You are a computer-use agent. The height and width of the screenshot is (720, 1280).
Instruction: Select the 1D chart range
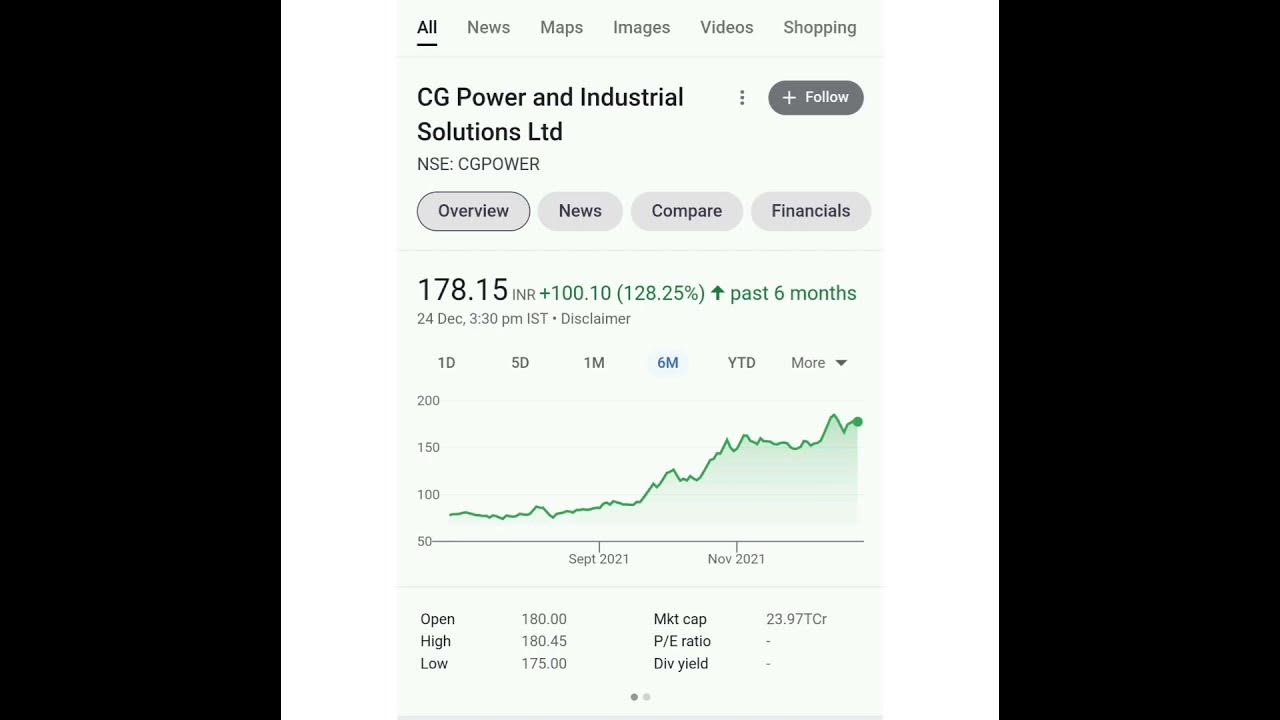point(446,363)
